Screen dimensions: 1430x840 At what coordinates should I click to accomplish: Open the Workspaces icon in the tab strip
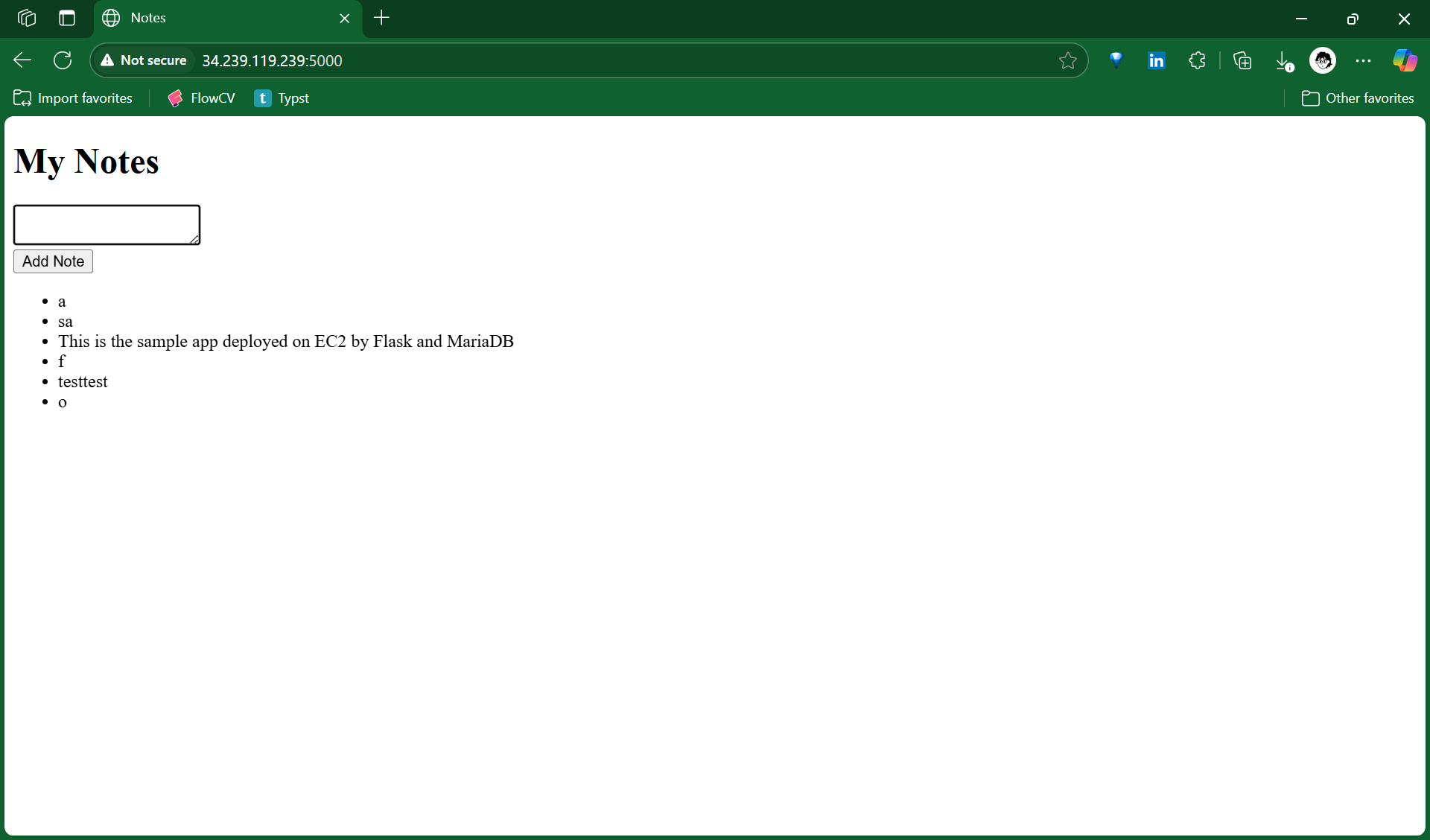tap(27, 18)
